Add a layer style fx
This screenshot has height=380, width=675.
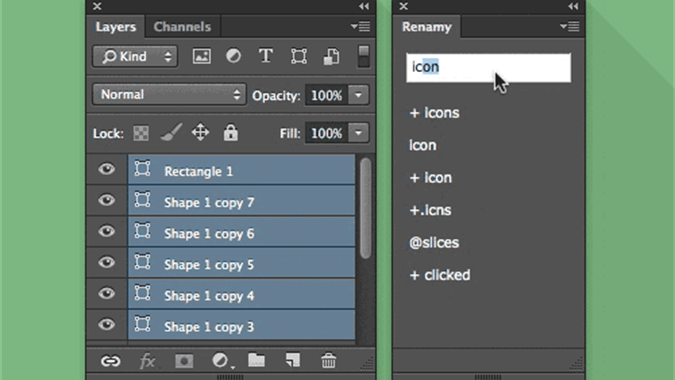147,361
